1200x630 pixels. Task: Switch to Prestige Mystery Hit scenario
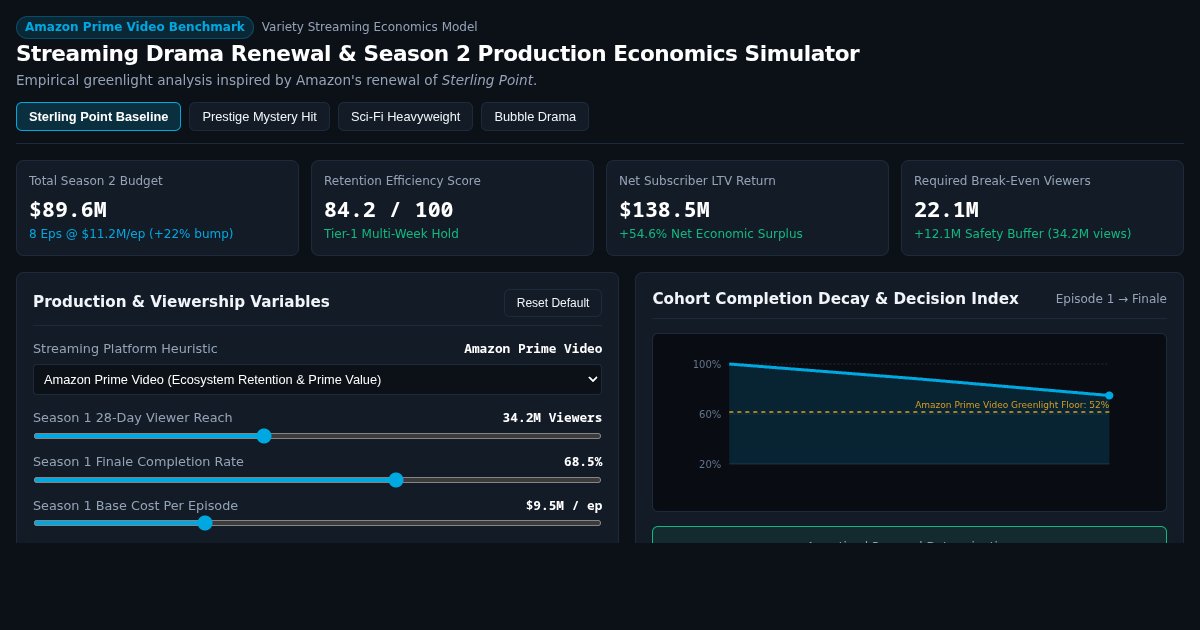259,116
